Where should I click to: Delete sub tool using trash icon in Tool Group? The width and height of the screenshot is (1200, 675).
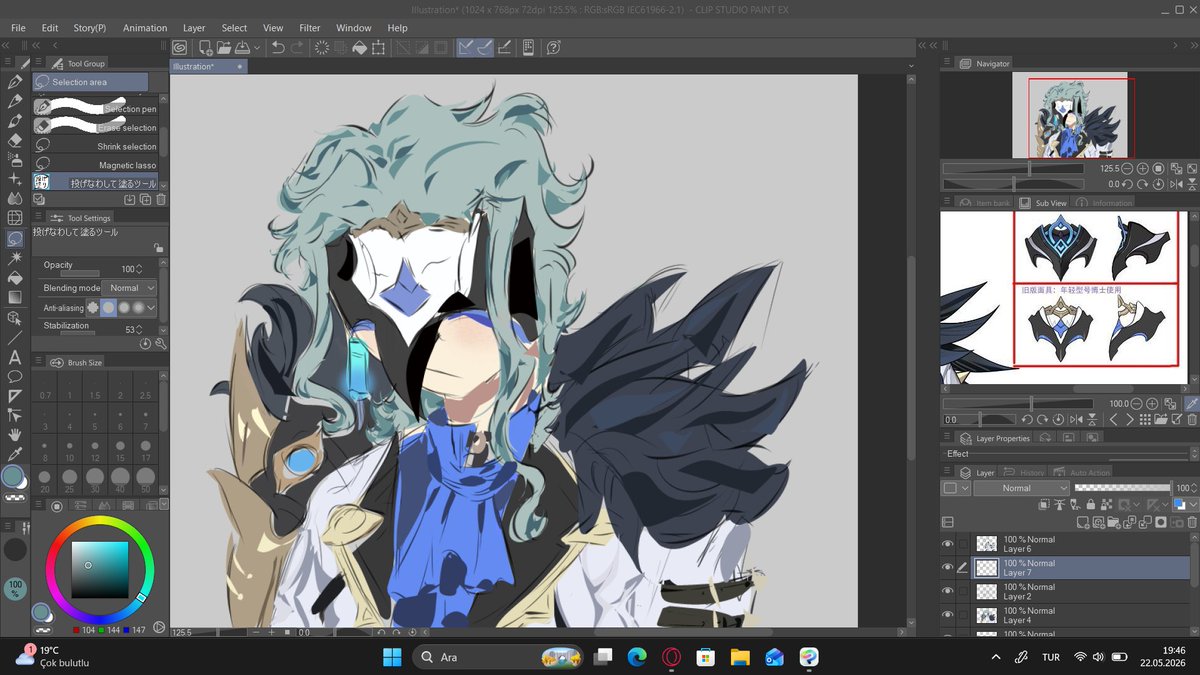tap(160, 199)
